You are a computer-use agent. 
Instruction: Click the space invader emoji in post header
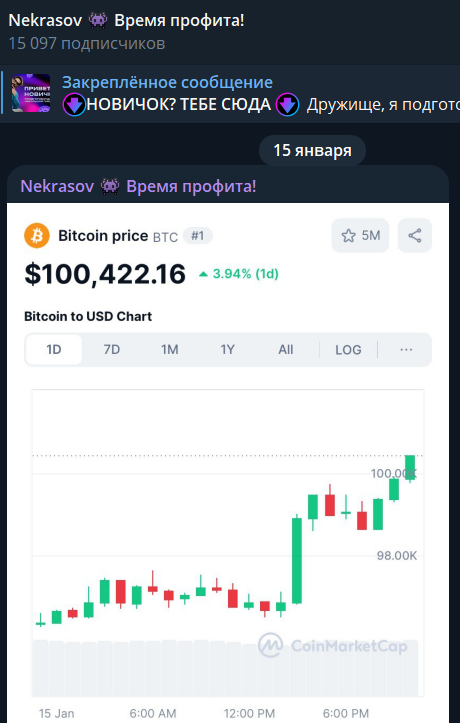click(110, 186)
